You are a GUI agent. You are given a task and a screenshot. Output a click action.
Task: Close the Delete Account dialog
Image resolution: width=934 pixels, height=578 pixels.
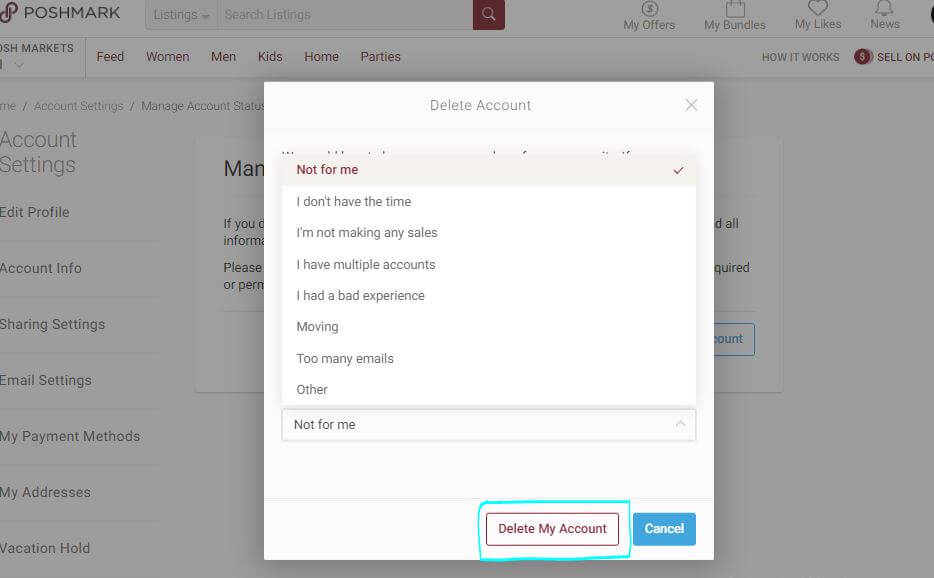click(x=691, y=105)
